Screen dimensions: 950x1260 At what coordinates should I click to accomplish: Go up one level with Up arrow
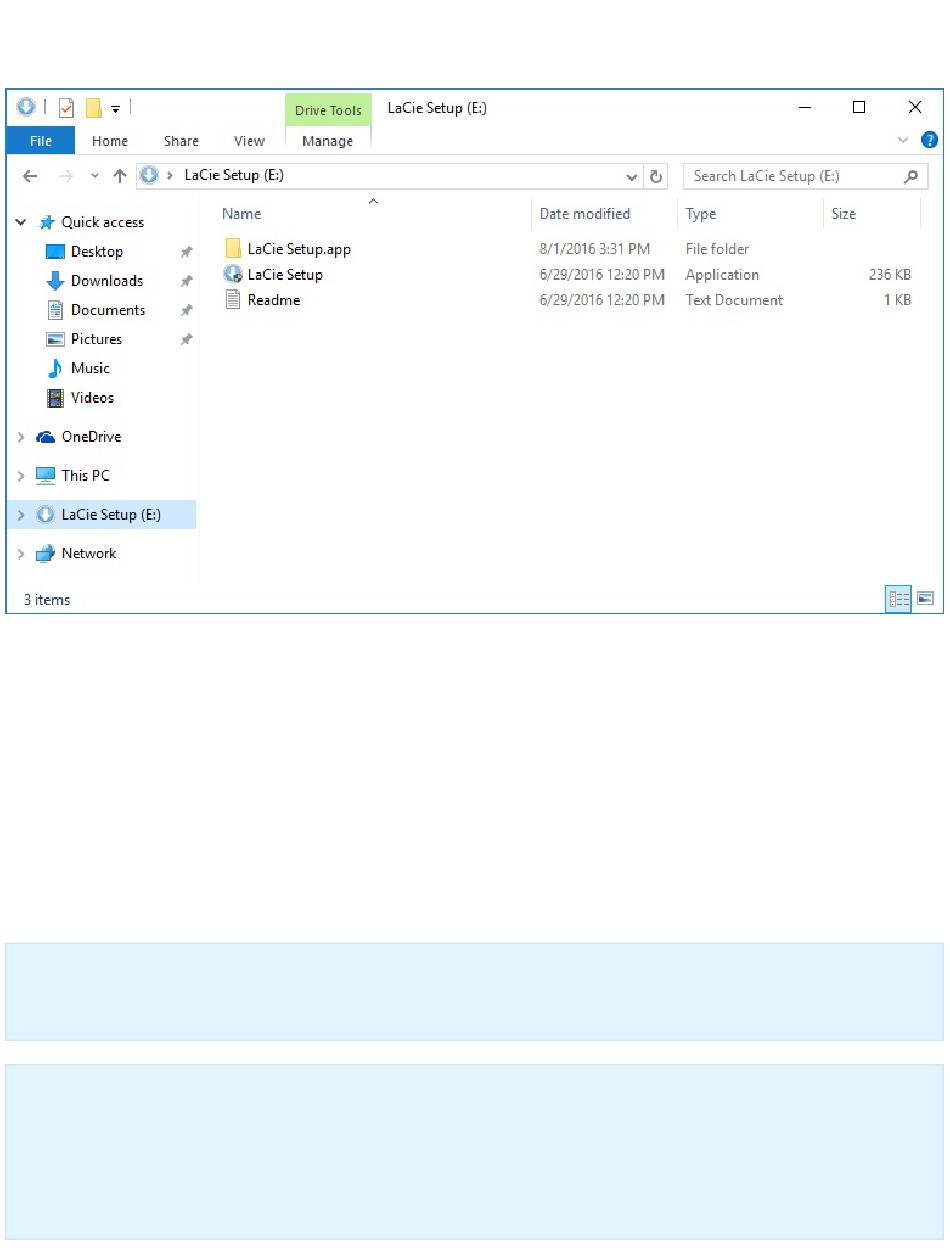tap(120, 176)
